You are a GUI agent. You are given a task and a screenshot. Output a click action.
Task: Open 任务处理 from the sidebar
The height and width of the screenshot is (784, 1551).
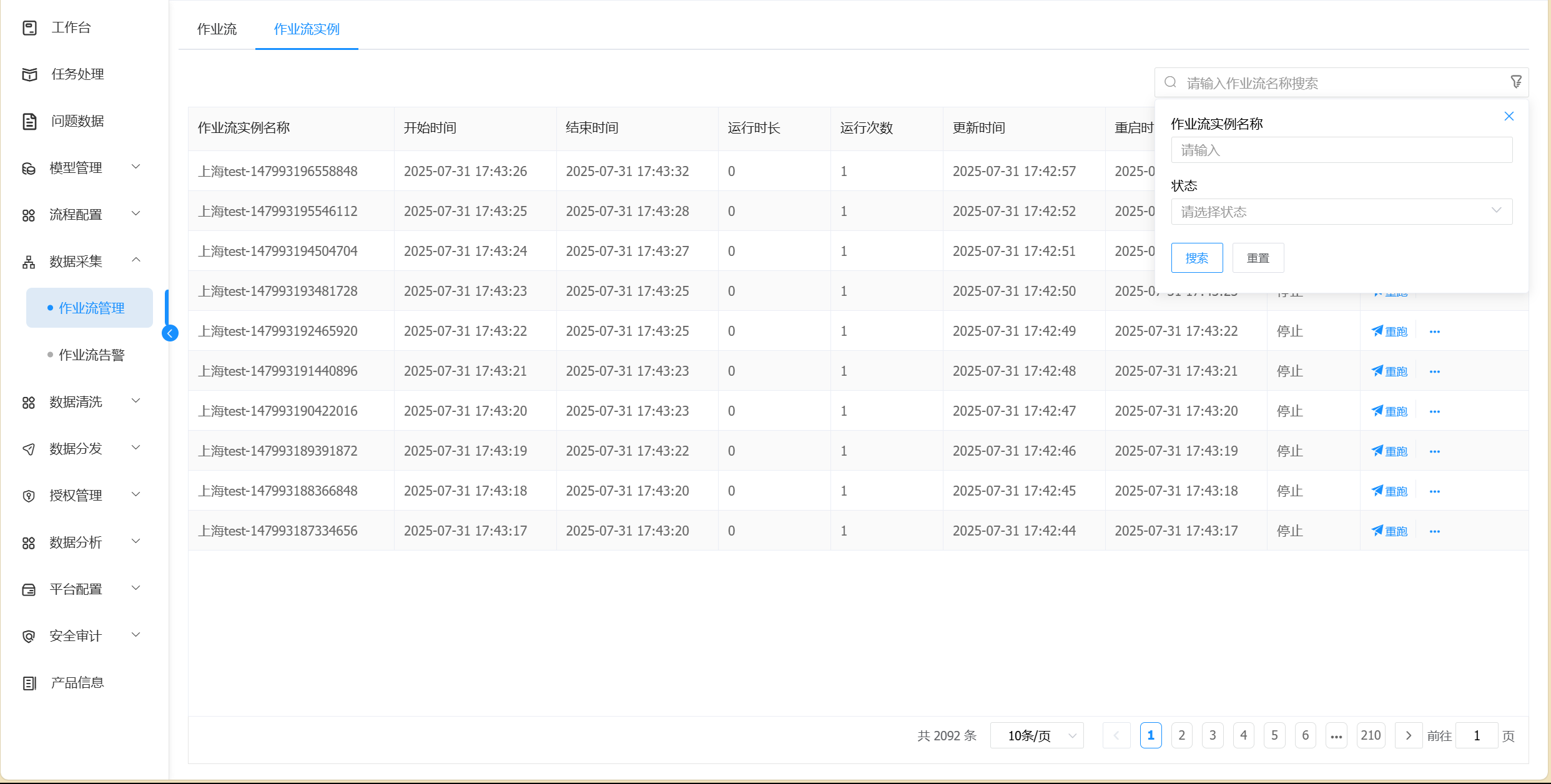point(77,74)
